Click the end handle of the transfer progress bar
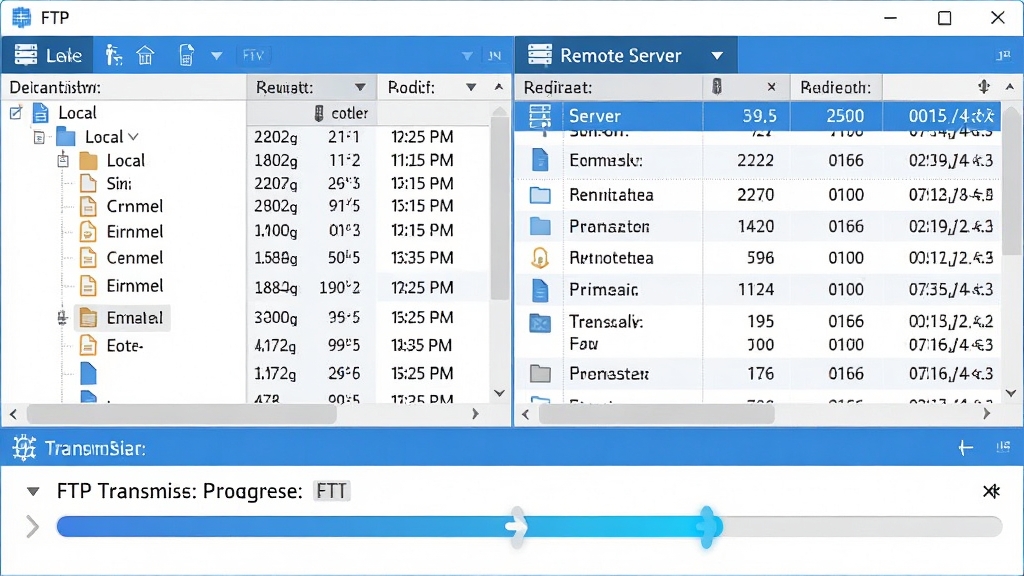The width and height of the screenshot is (1024, 576). pos(707,526)
